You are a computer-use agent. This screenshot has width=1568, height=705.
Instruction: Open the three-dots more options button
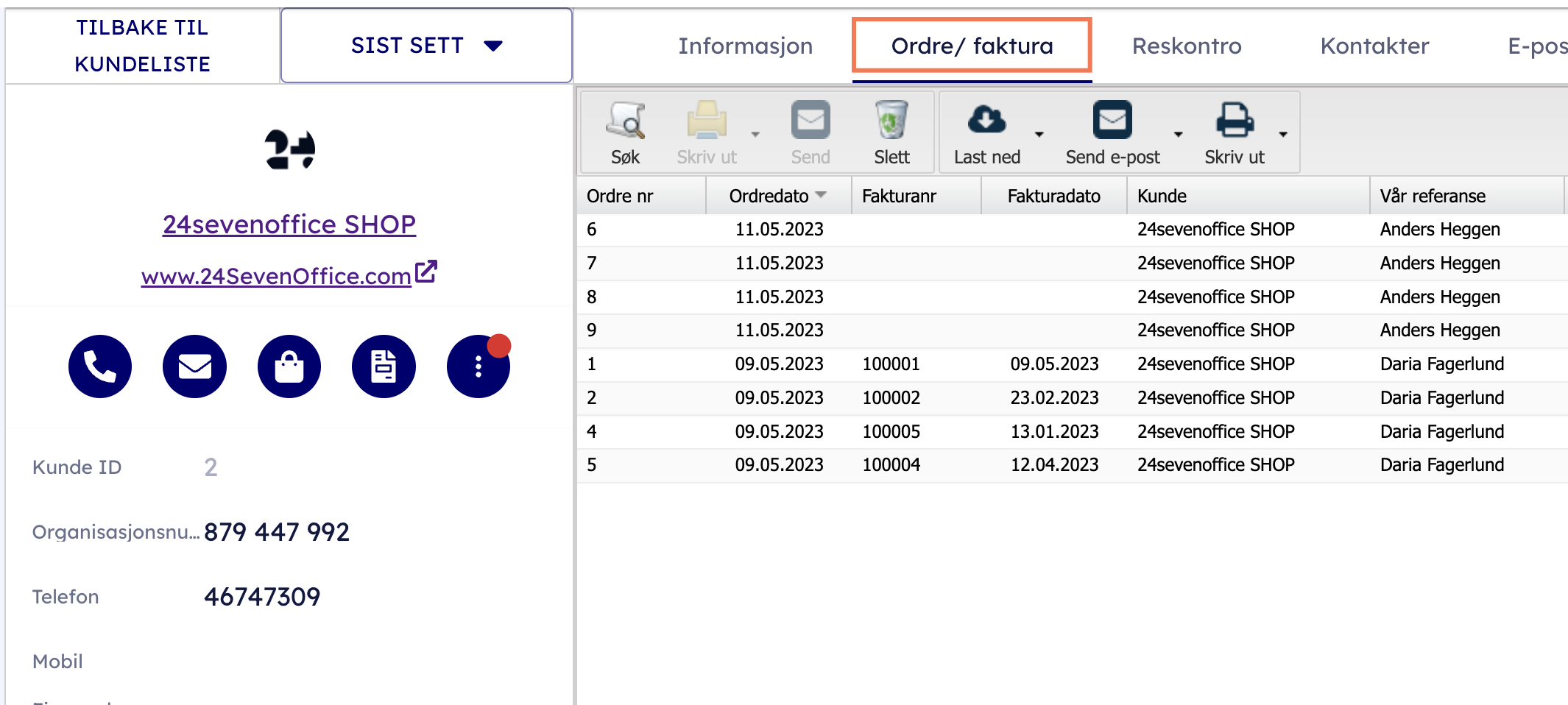pos(478,366)
